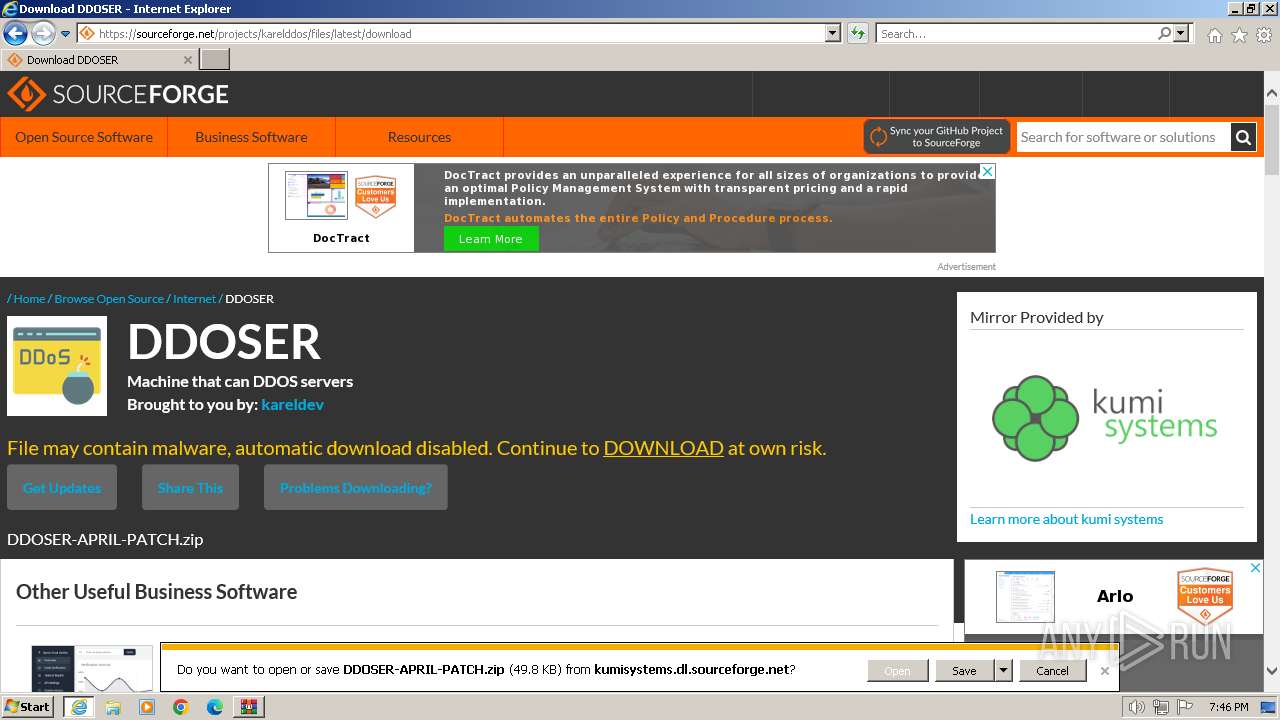Open a new blank tab

[215, 59]
